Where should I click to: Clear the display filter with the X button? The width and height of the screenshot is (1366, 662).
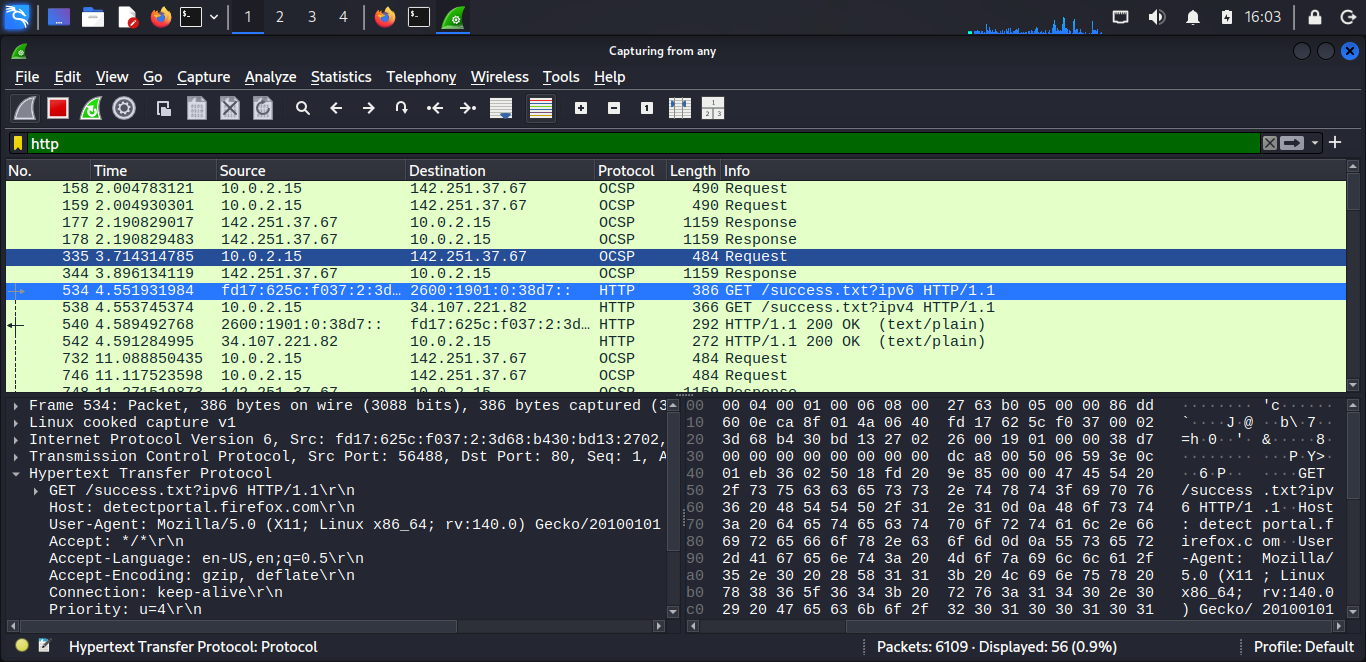[x=1270, y=143]
